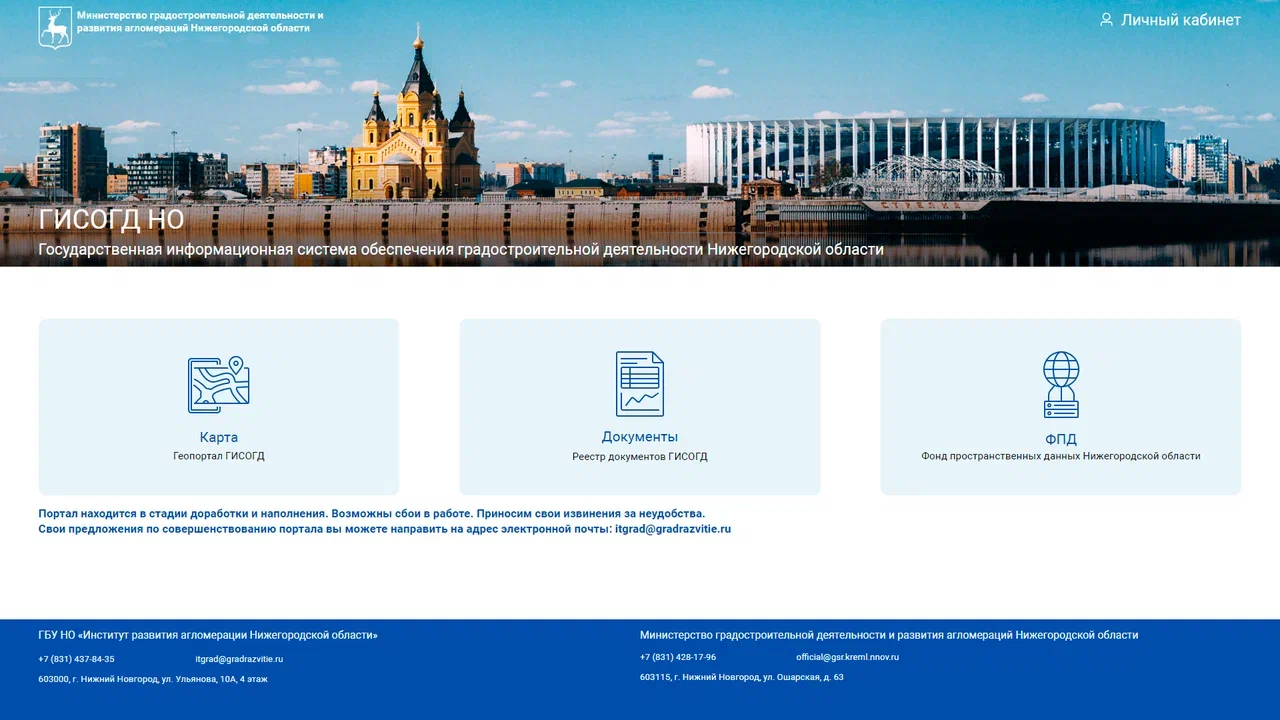Image resolution: width=1280 pixels, height=720 pixels.
Task: Click the ministry name in the header
Action: click(200, 22)
